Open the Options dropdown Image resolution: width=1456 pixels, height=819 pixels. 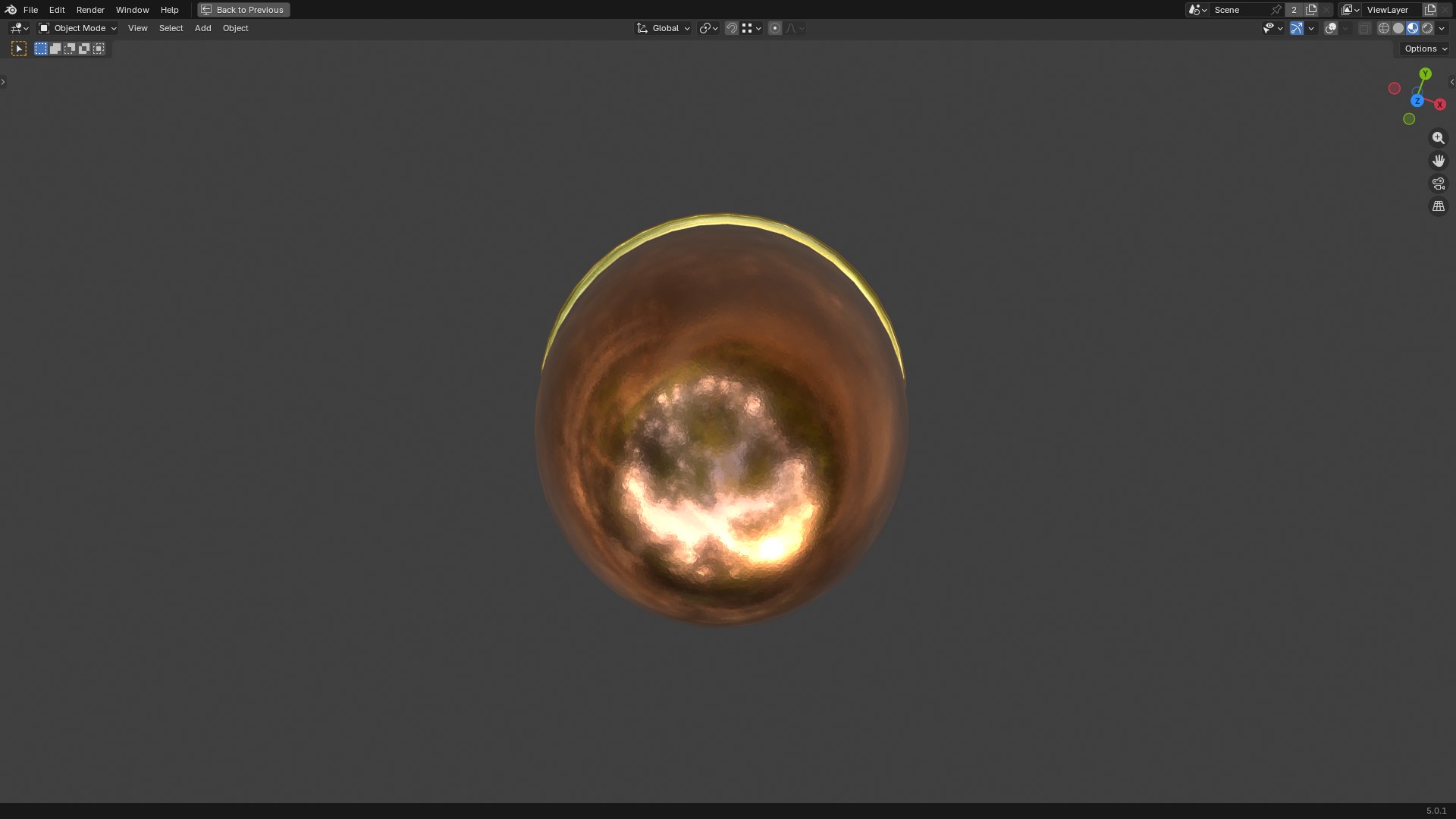click(x=1426, y=49)
